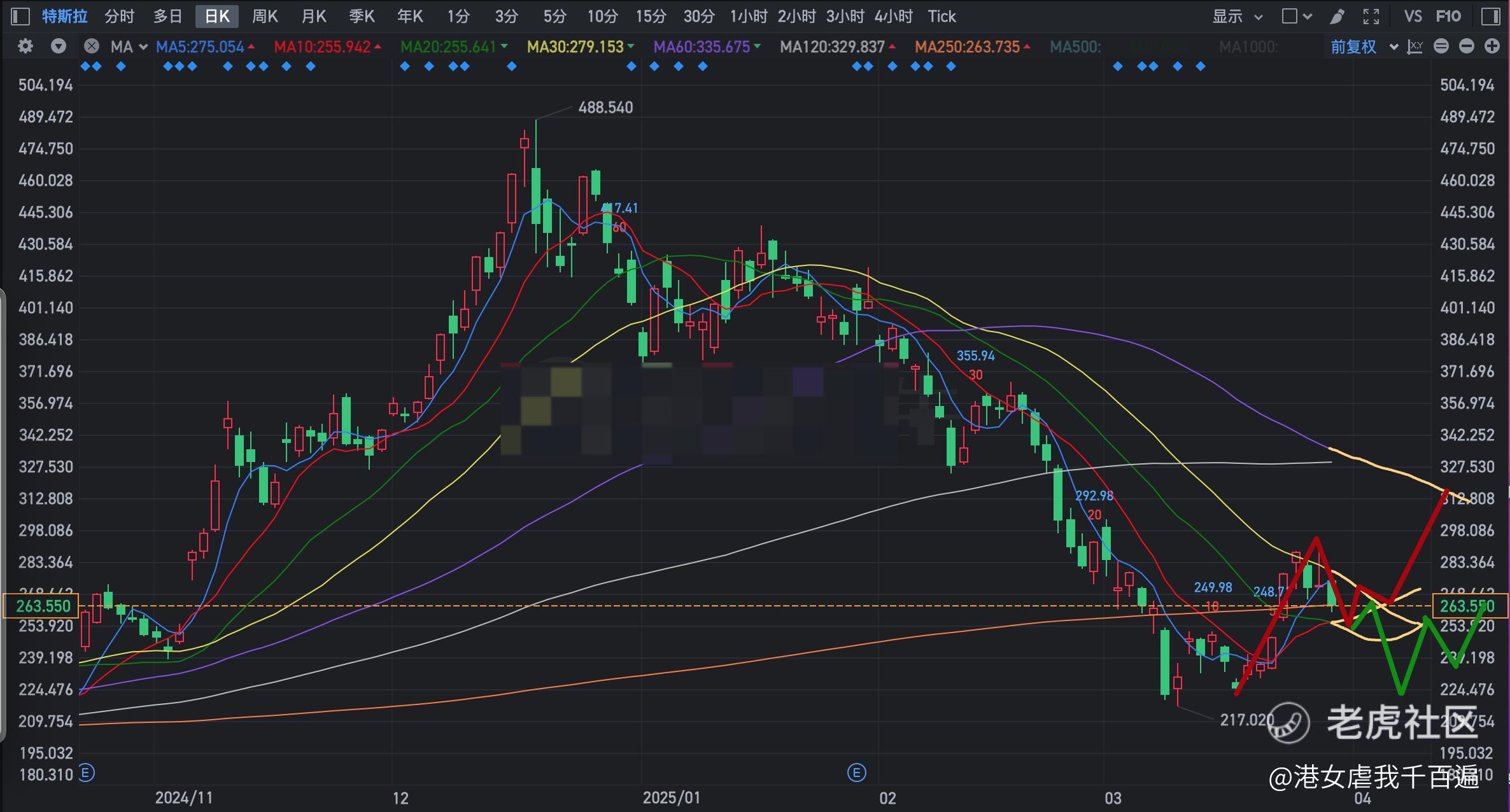Open the X,Y axis settings icon
The height and width of the screenshot is (812, 1510).
pos(1415,46)
